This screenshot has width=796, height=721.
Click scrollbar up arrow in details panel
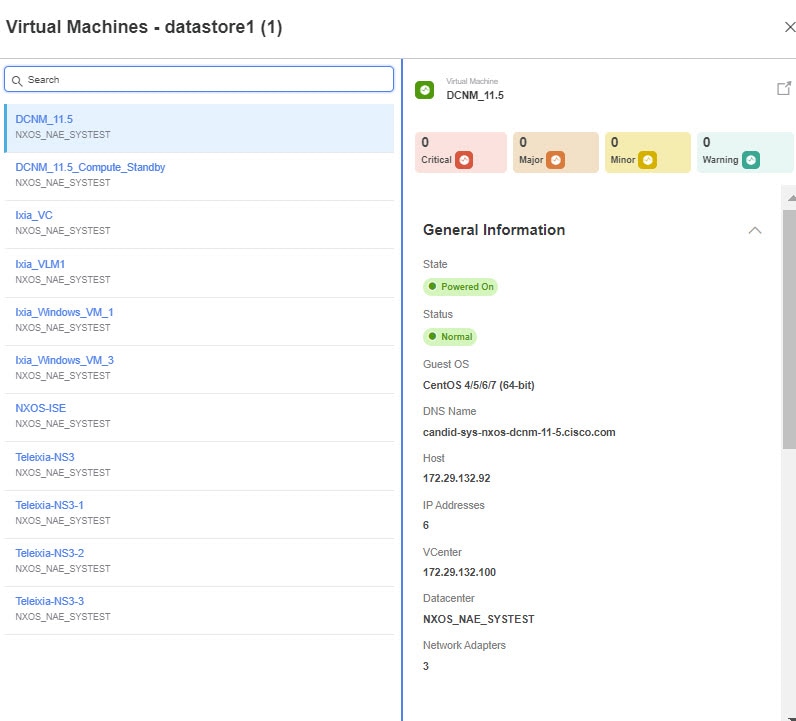click(x=791, y=199)
